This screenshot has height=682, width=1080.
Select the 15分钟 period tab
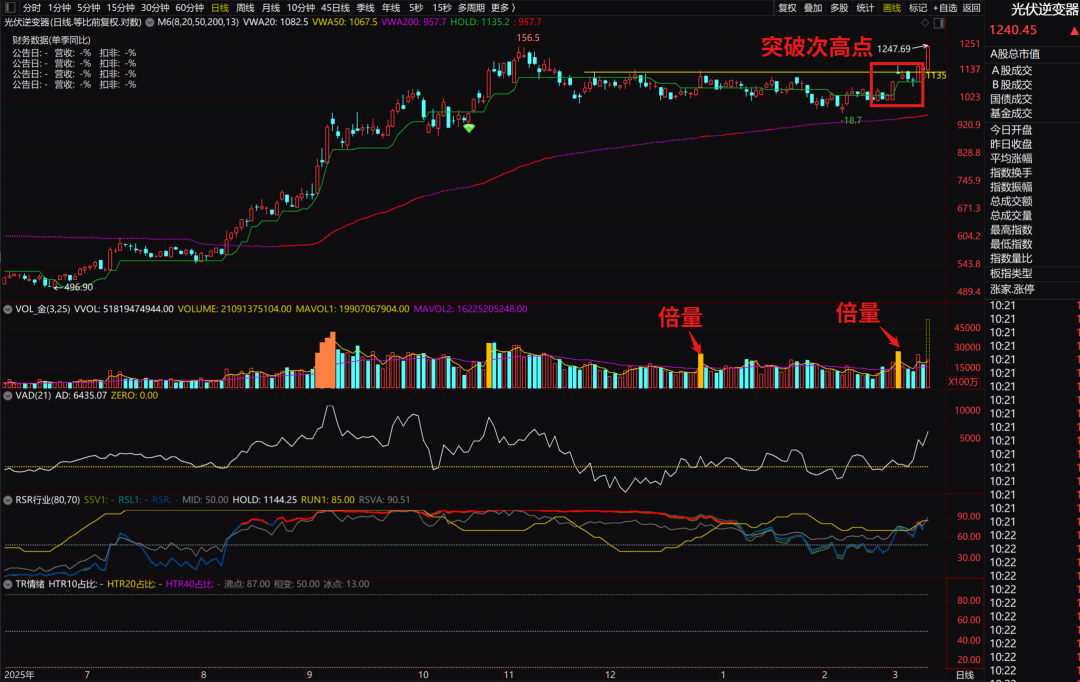[121, 8]
